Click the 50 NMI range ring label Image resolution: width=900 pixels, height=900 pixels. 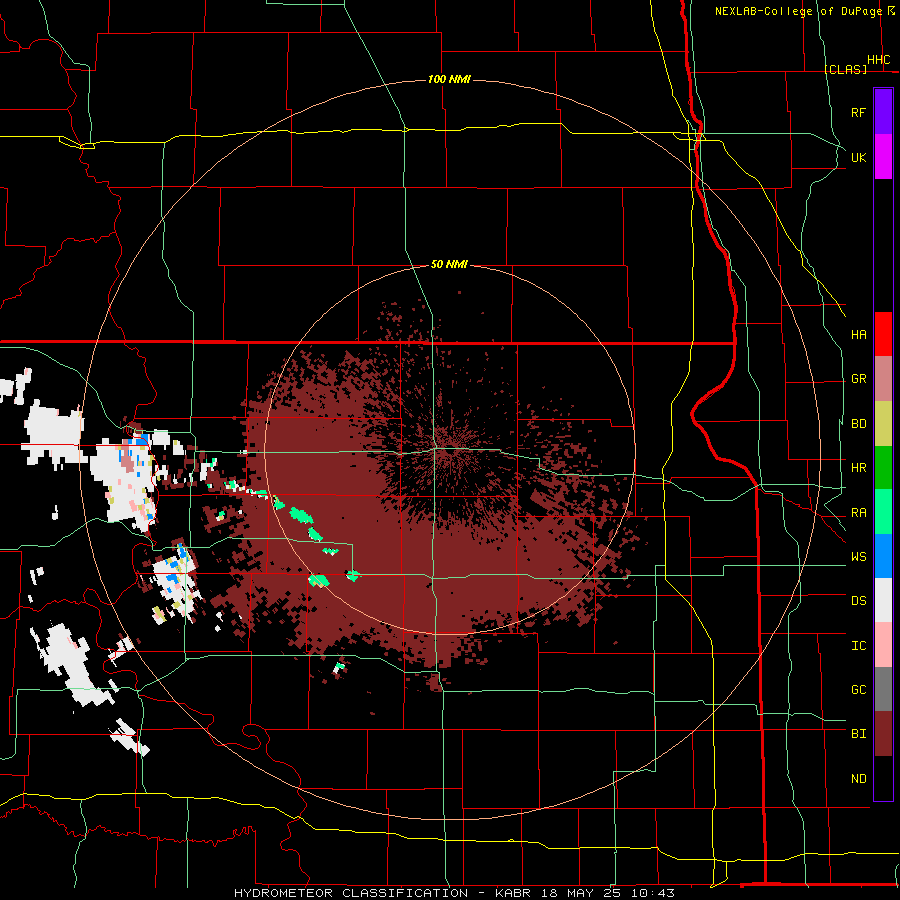pos(449,264)
